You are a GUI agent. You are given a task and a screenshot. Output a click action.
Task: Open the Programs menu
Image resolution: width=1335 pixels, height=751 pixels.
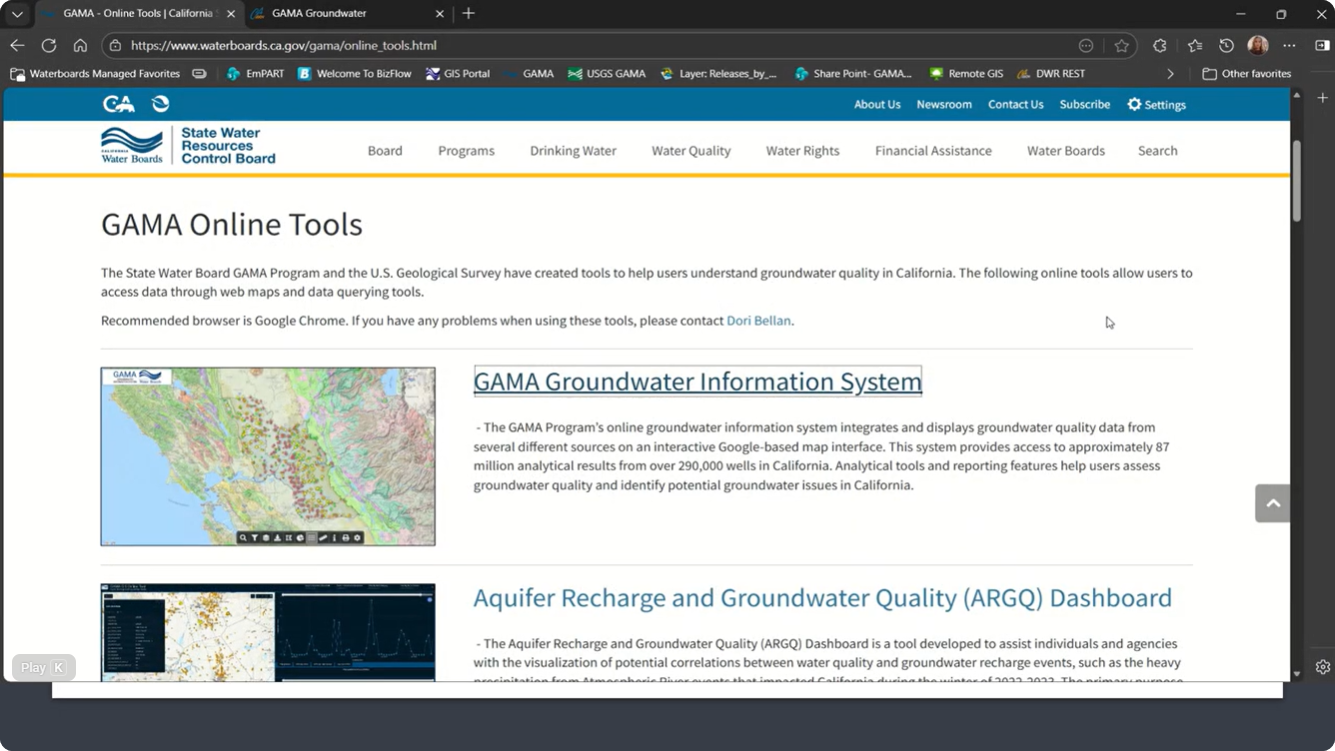(x=466, y=151)
